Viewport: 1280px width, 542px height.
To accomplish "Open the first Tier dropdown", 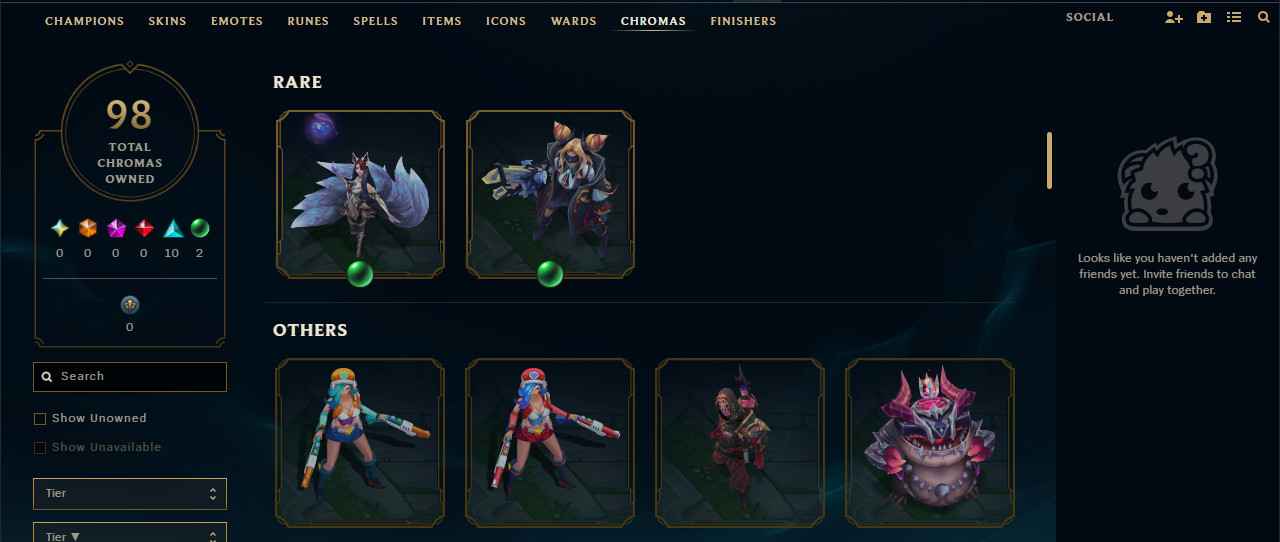I will click(130, 493).
